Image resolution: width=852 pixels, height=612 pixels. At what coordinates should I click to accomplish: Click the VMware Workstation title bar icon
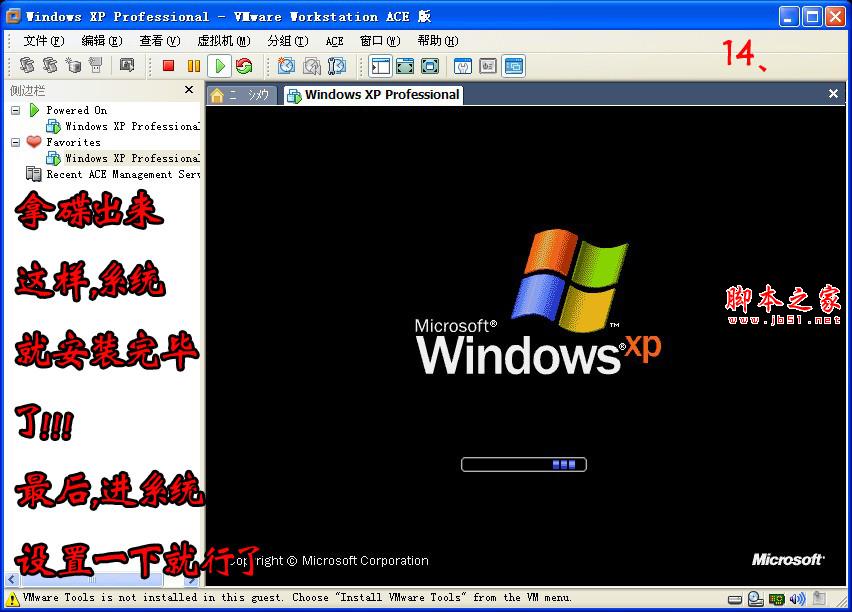[x=12, y=16]
